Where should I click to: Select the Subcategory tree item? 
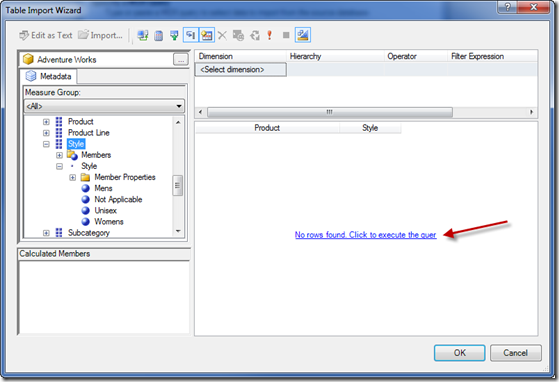[89, 233]
